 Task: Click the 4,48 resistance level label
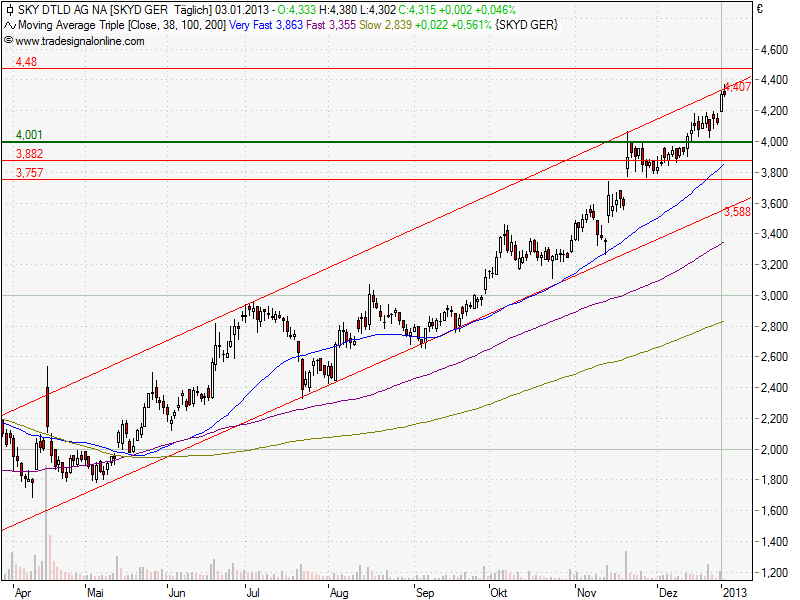[x=27, y=62]
